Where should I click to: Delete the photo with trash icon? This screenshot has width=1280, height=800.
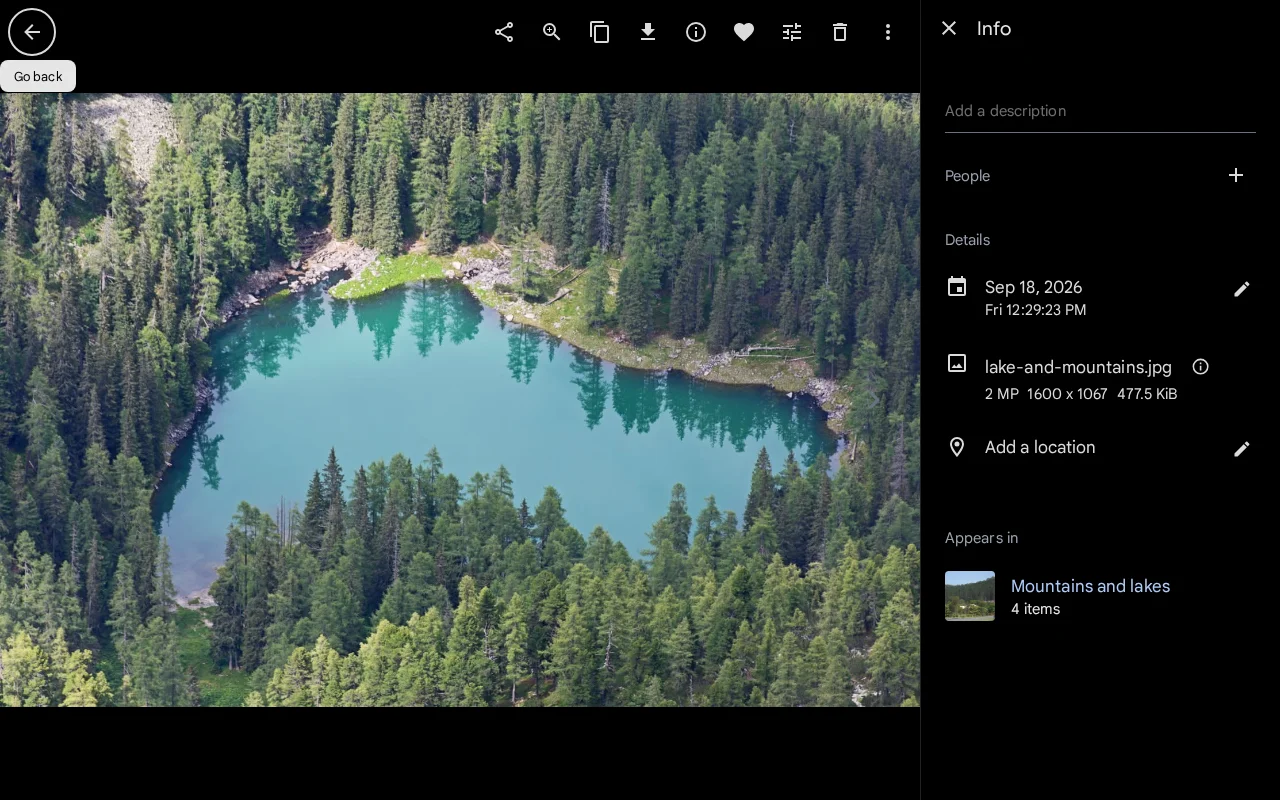pos(840,32)
